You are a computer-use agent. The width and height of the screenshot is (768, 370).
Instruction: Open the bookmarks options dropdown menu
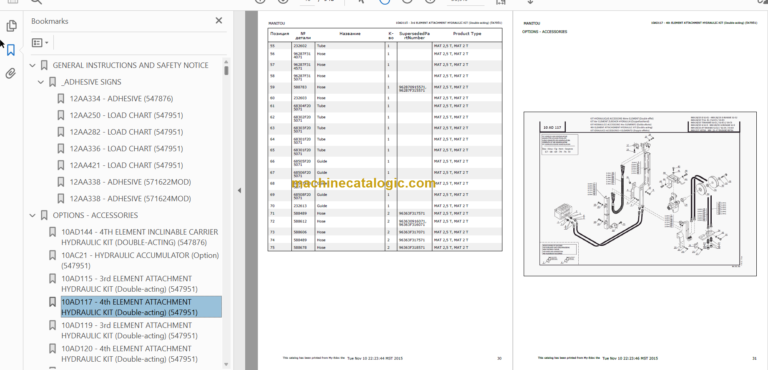click(40, 43)
